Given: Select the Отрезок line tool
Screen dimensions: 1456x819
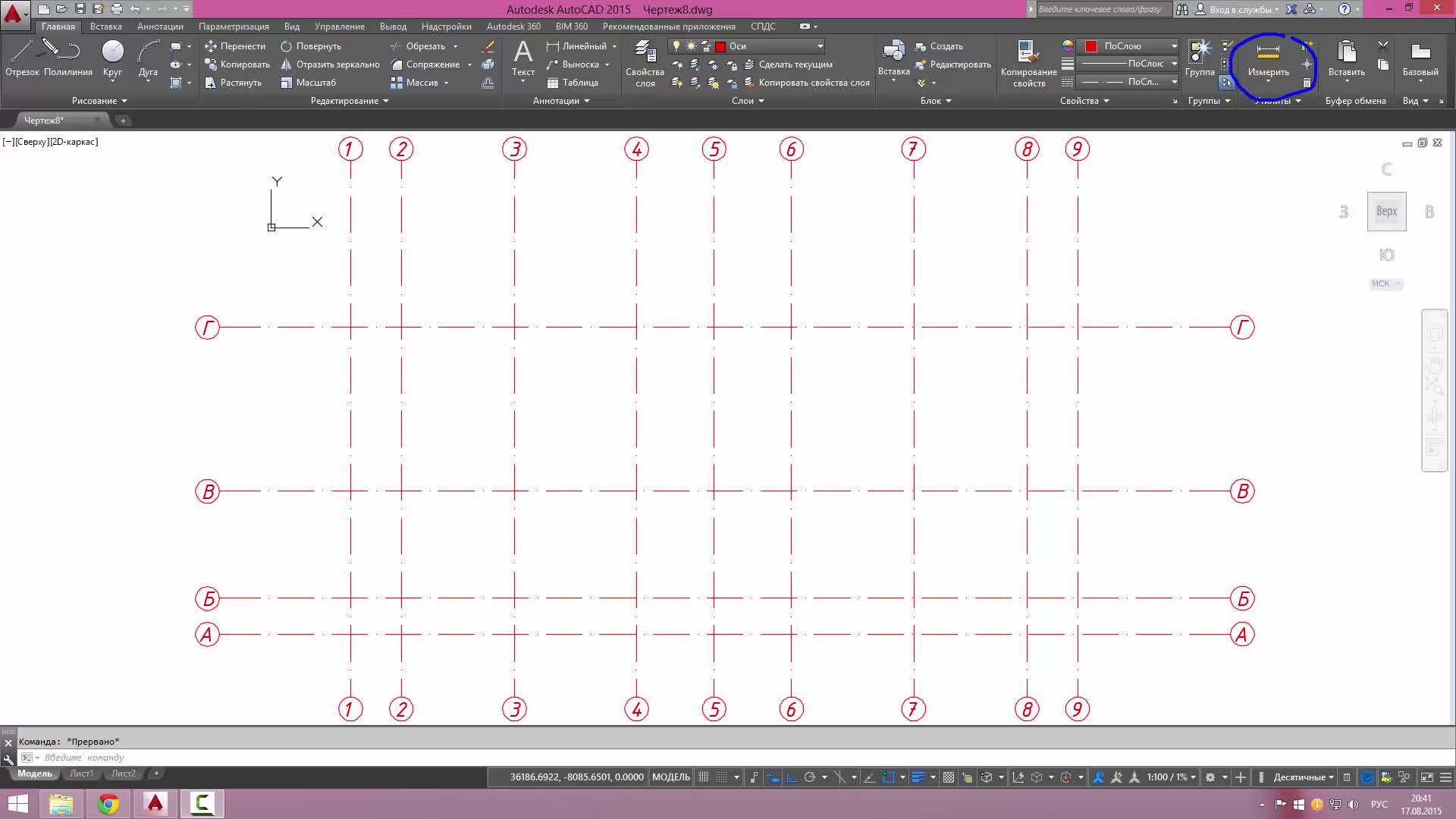Looking at the screenshot, I should (x=21, y=58).
